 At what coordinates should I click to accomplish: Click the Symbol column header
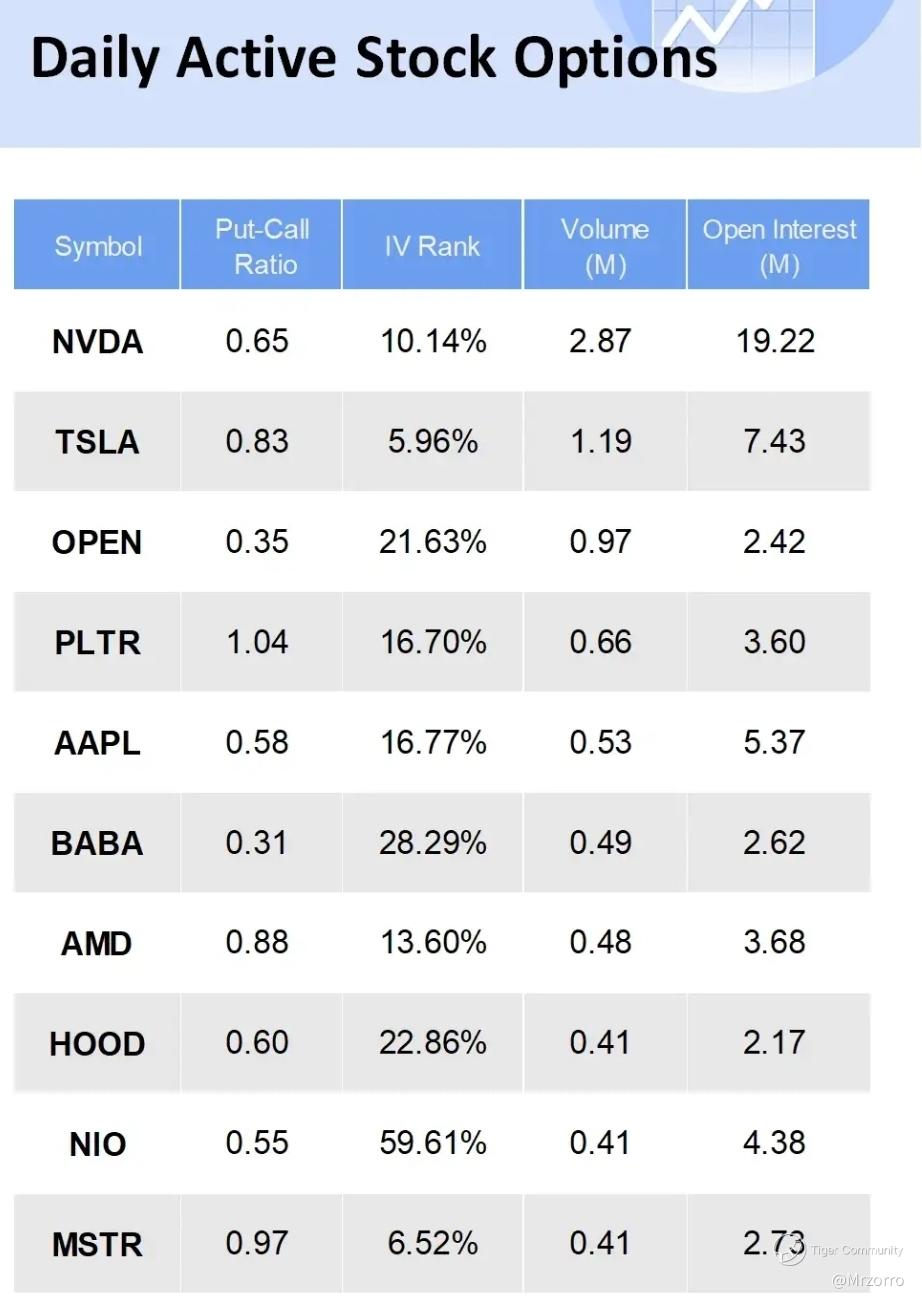98,246
